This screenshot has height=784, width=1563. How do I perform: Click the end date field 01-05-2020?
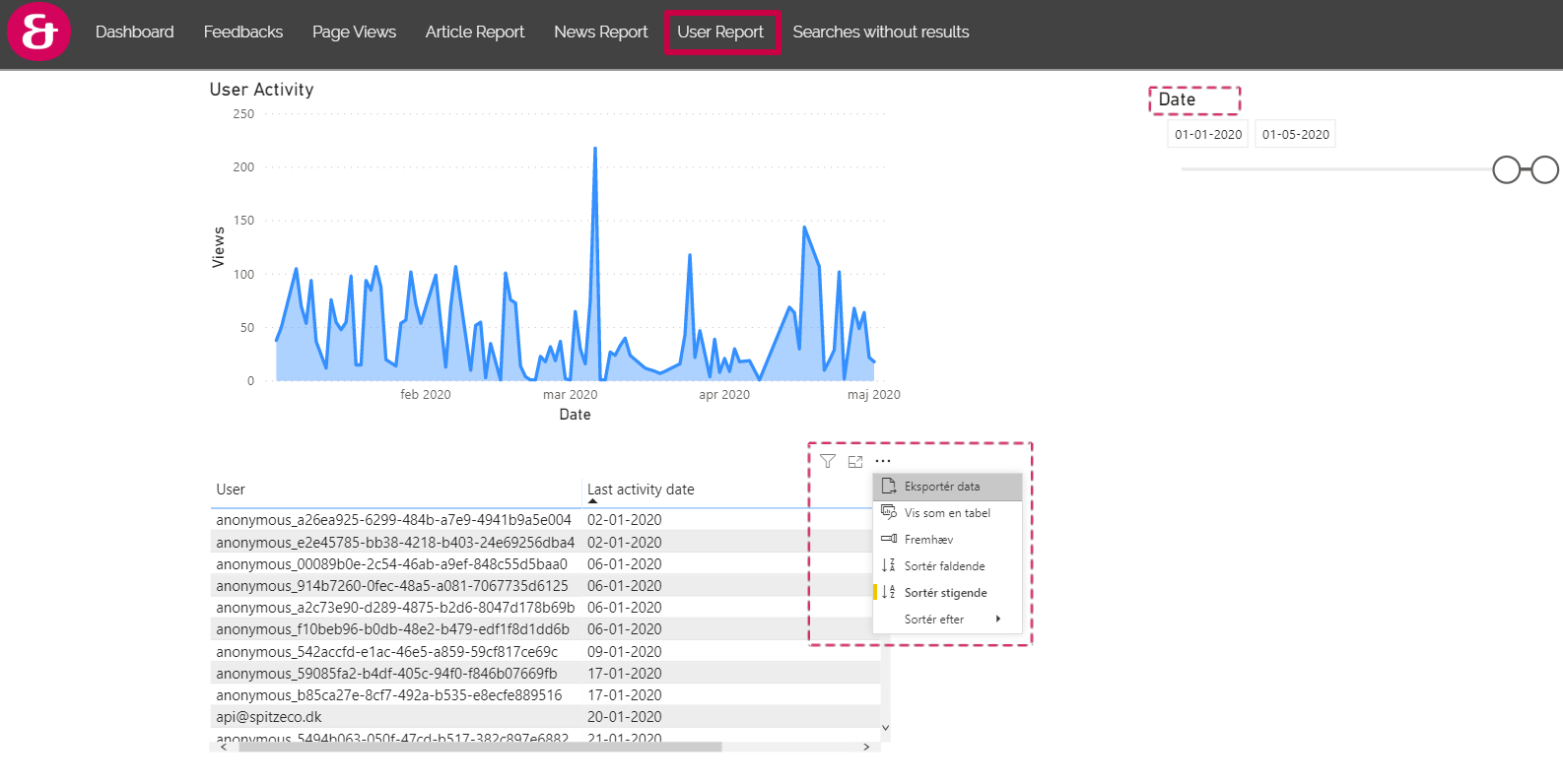(x=1295, y=135)
